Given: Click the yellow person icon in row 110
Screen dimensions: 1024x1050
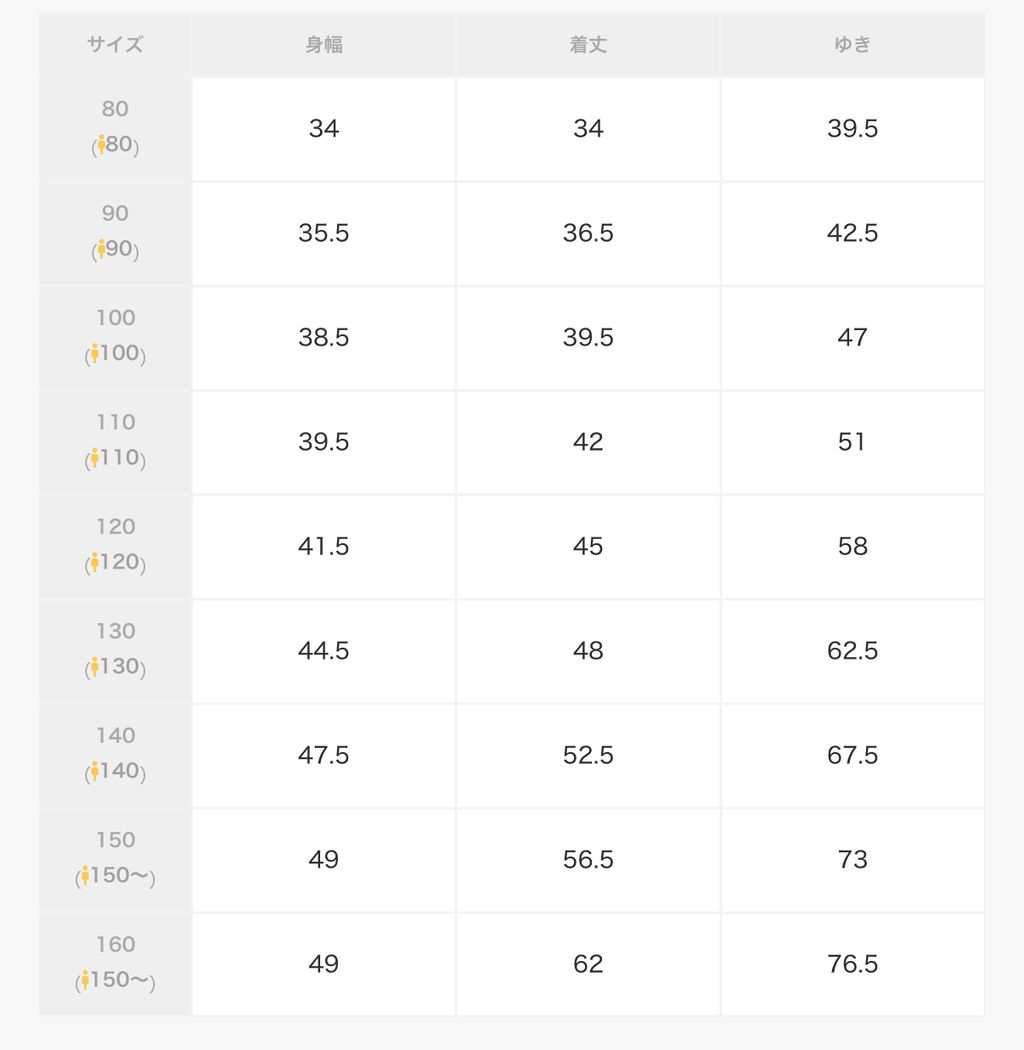Looking at the screenshot, I should (x=94, y=458).
